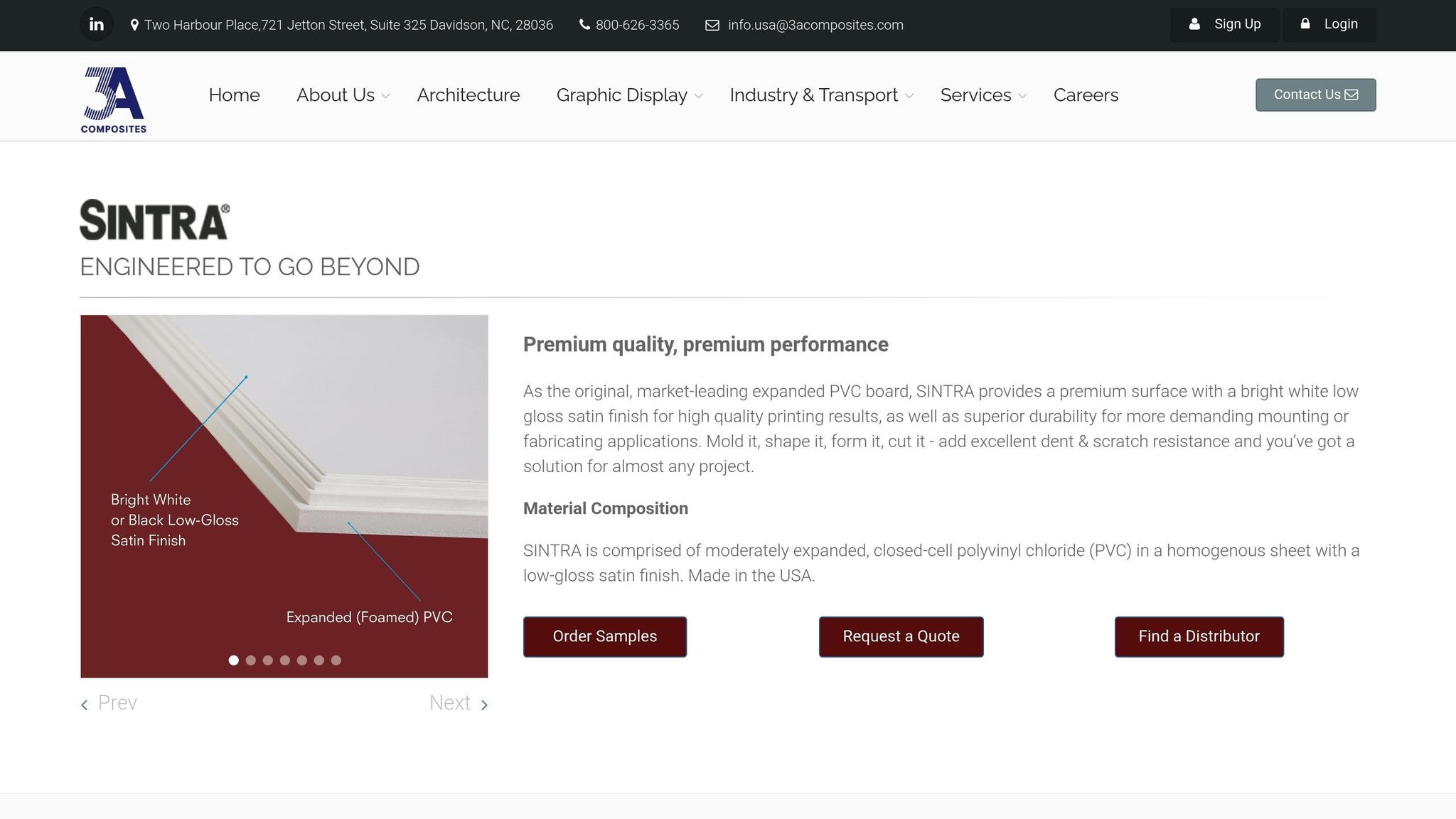Click the phone icon in top bar
The height and width of the screenshot is (819, 1456).
[x=584, y=25]
